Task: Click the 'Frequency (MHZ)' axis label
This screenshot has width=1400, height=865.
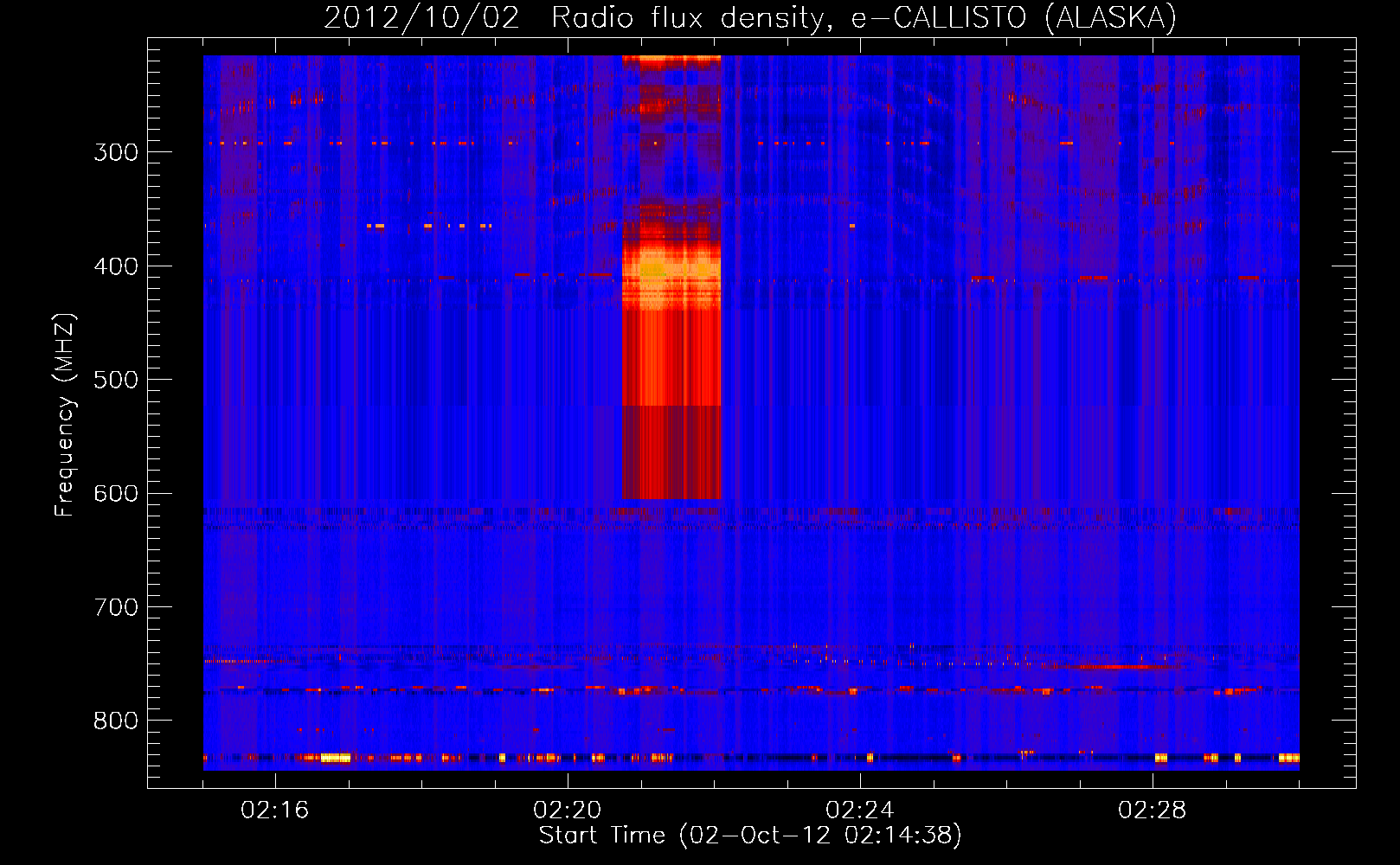Action: [x=65, y=415]
